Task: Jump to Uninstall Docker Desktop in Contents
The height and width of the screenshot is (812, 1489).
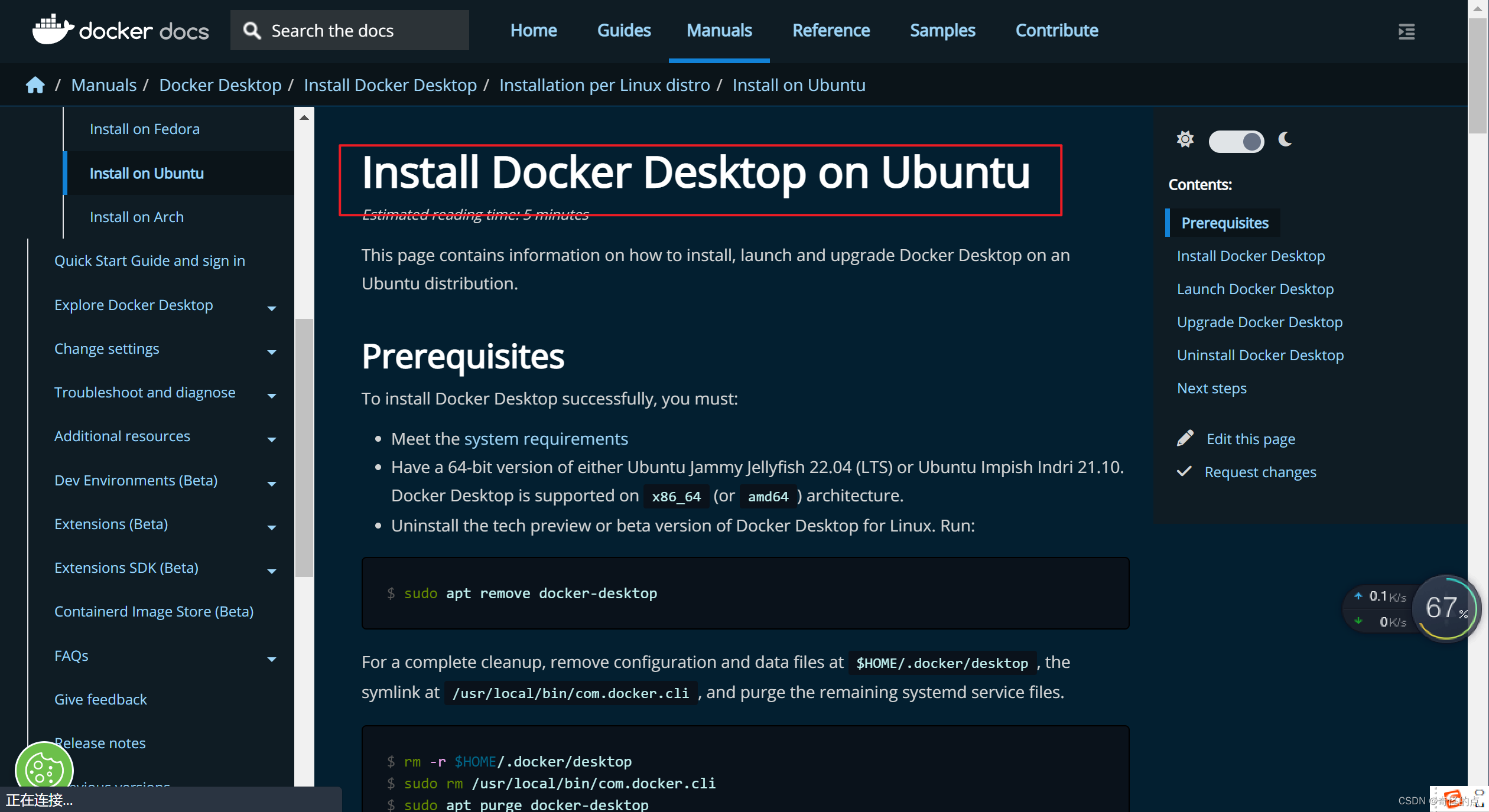Action: click(x=1260, y=354)
